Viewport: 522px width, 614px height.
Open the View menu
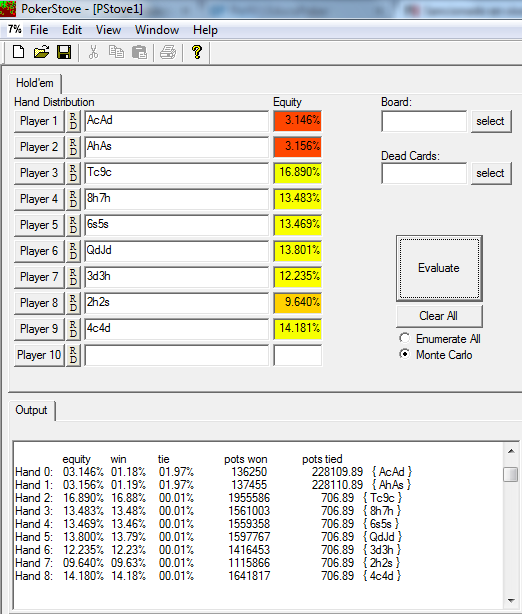(x=108, y=30)
